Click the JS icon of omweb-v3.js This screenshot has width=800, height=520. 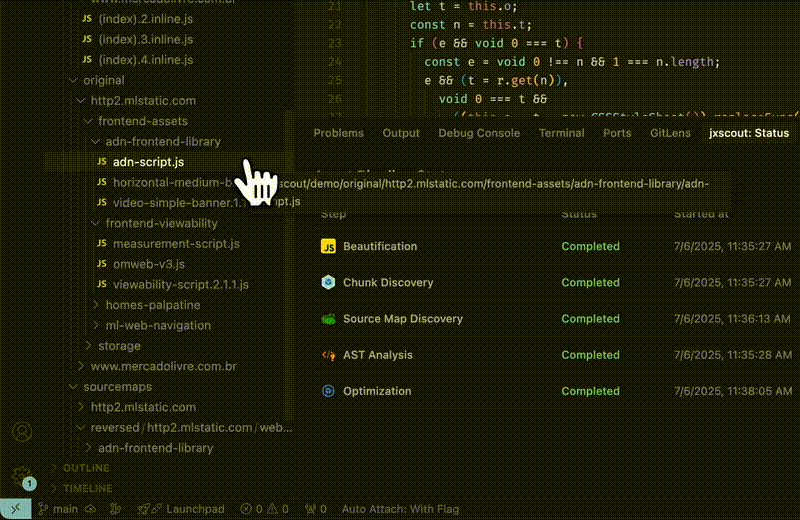[102, 263]
